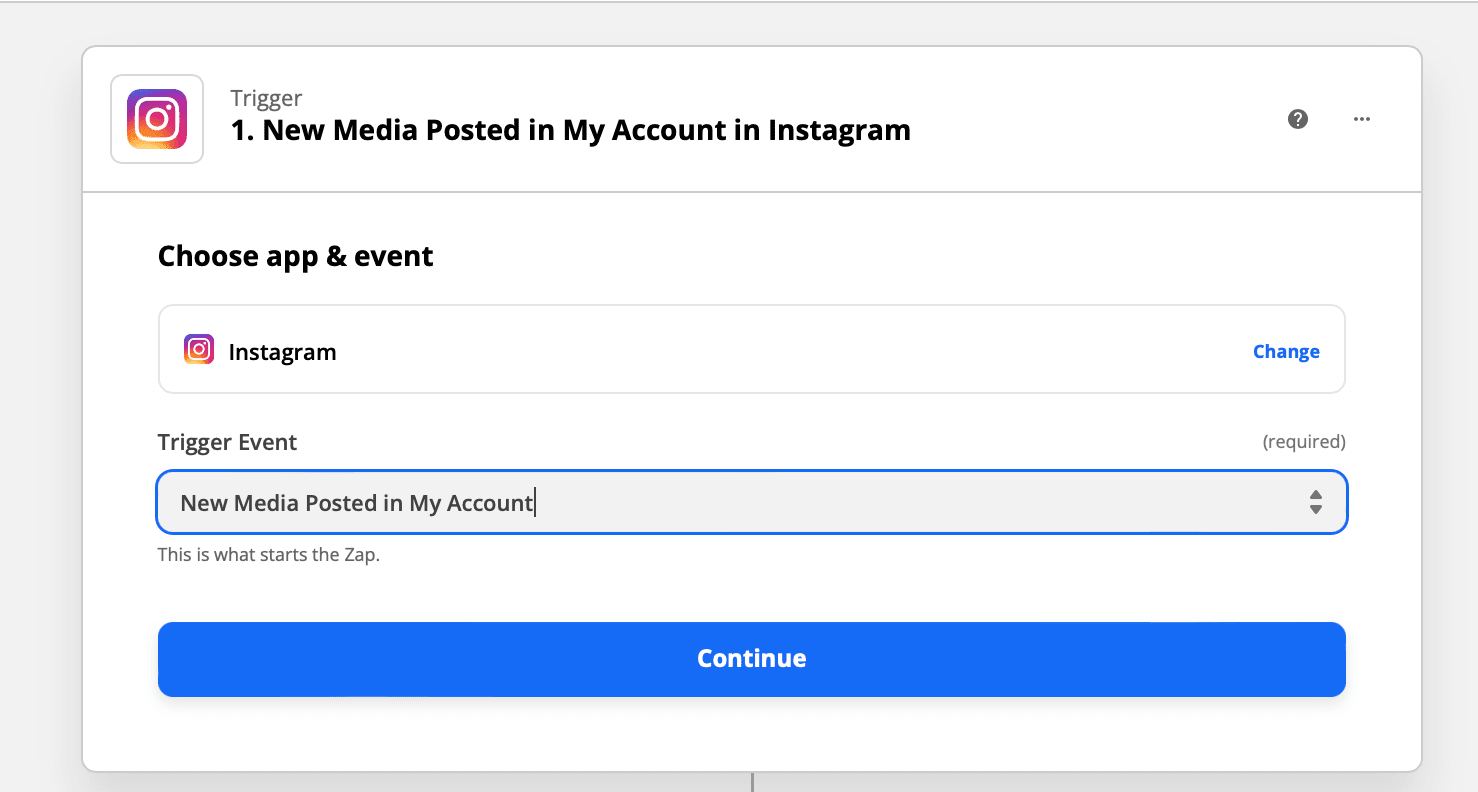Click the Instagram app name in selector

tap(282, 352)
